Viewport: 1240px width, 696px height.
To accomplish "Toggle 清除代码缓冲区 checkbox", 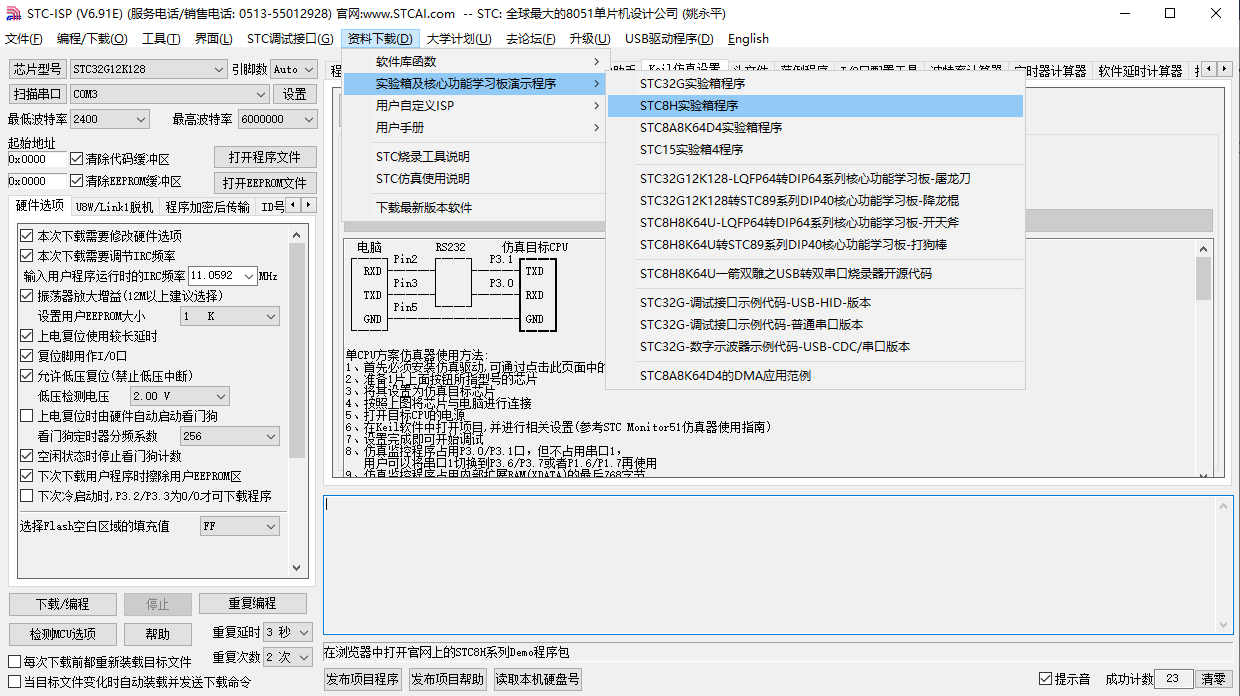I will coord(76,159).
